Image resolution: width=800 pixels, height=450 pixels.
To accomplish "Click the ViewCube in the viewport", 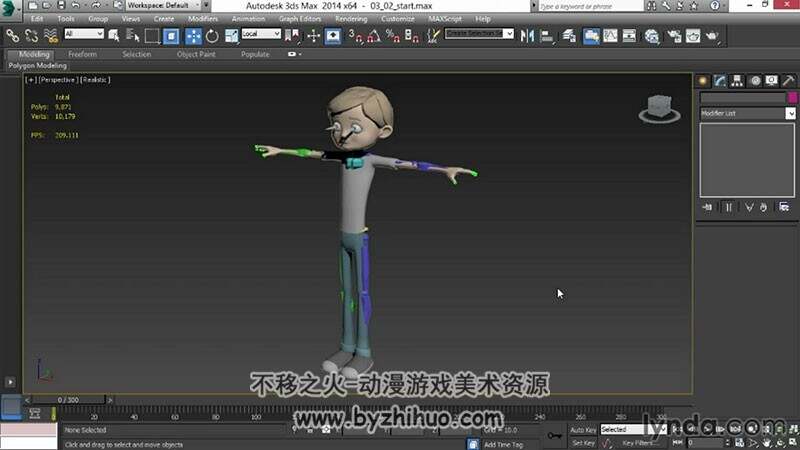I will click(x=660, y=108).
